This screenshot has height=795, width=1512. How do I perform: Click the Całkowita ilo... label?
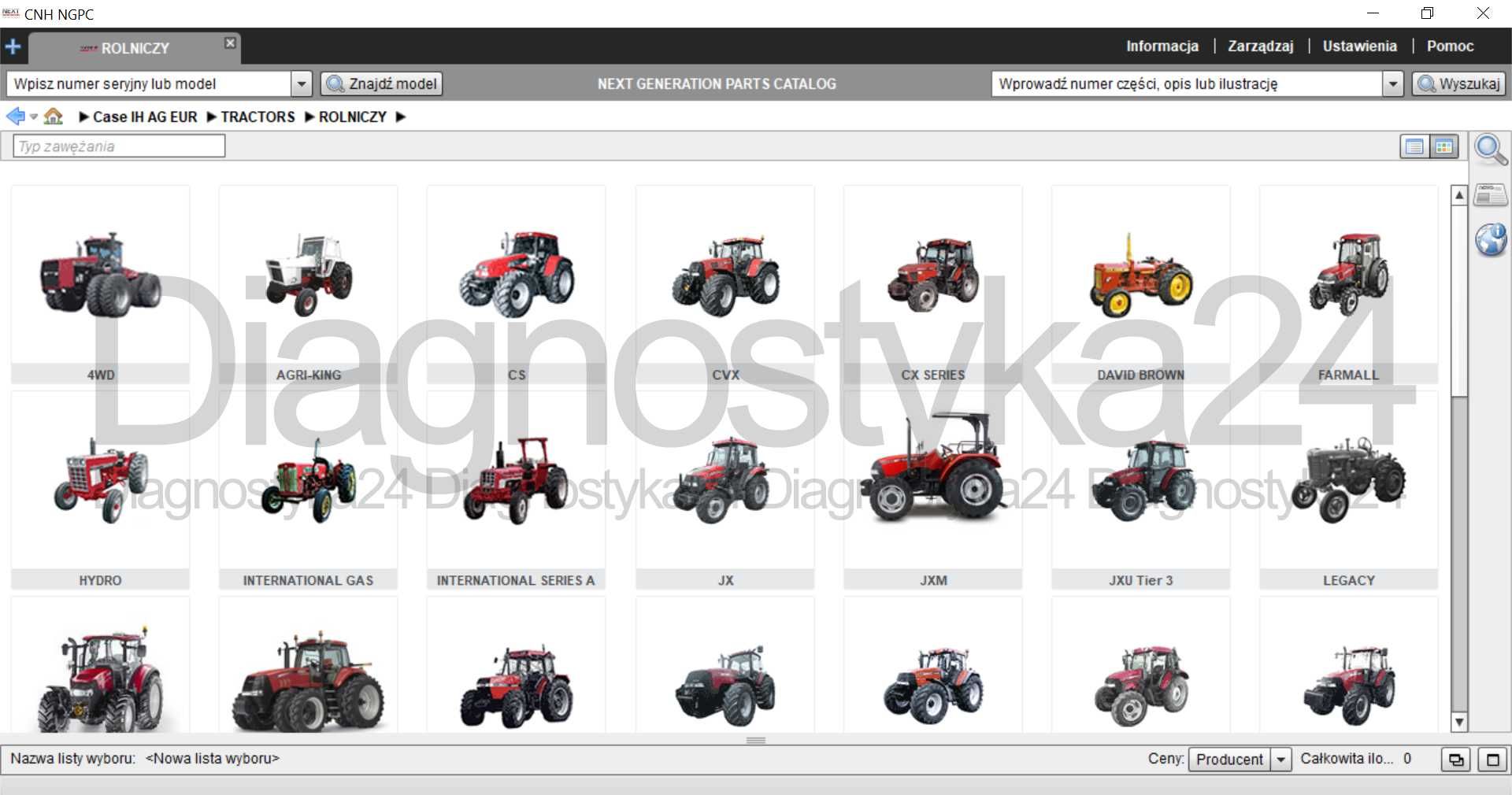point(1347,759)
